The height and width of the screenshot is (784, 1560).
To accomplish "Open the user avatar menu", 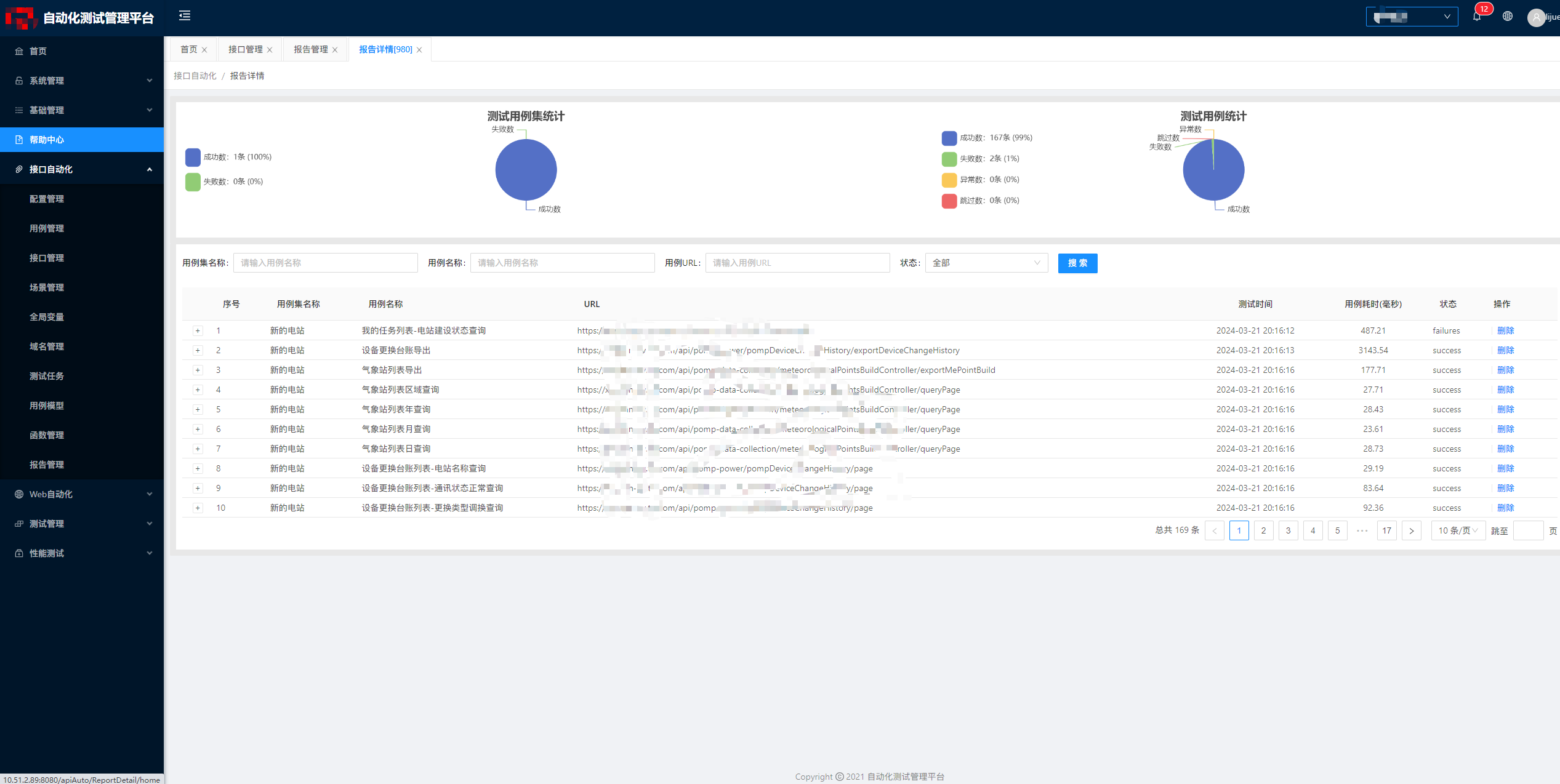I will pos(1535,17).
